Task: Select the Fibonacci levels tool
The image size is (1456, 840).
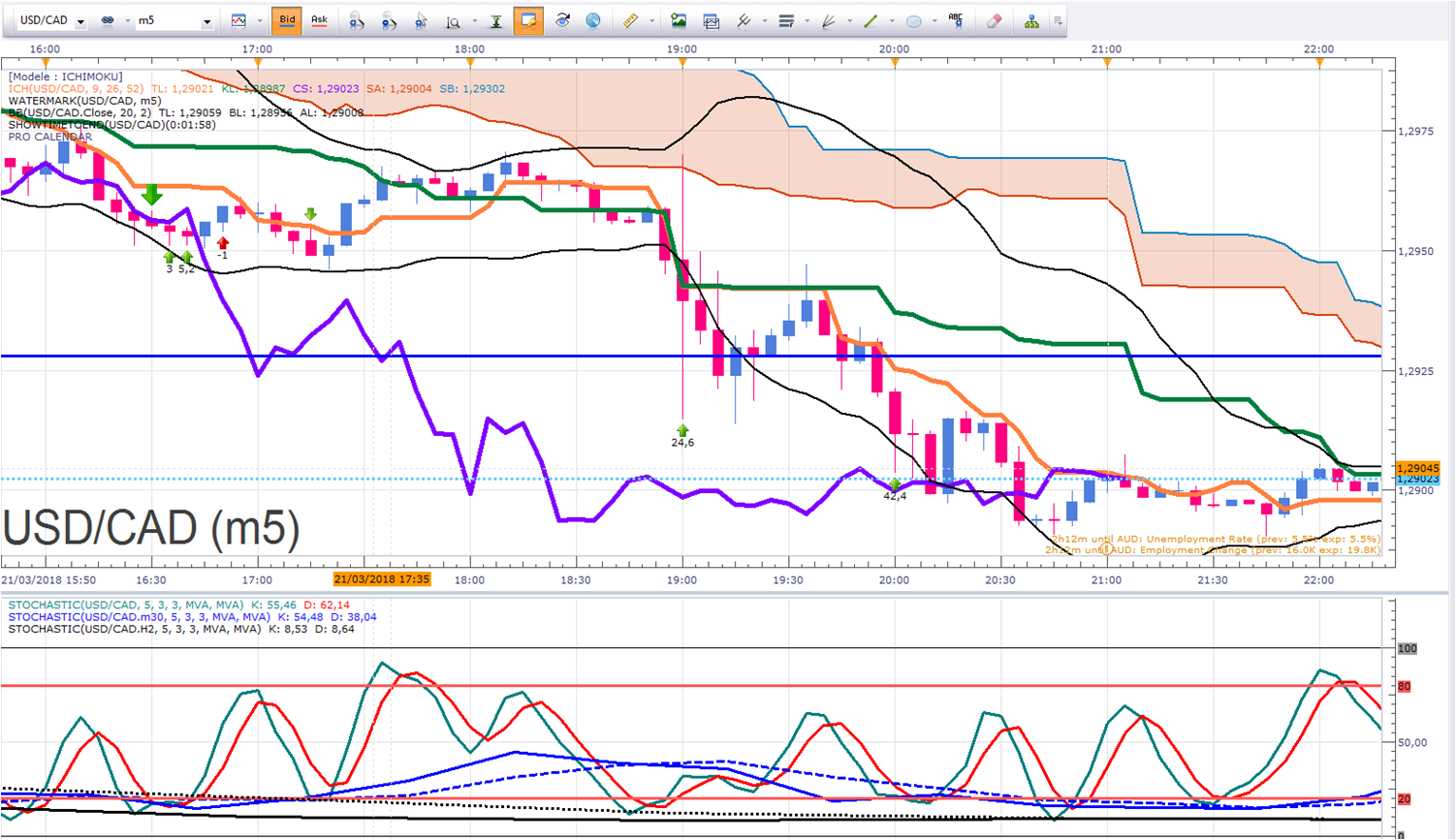Action: coord(786,20)
